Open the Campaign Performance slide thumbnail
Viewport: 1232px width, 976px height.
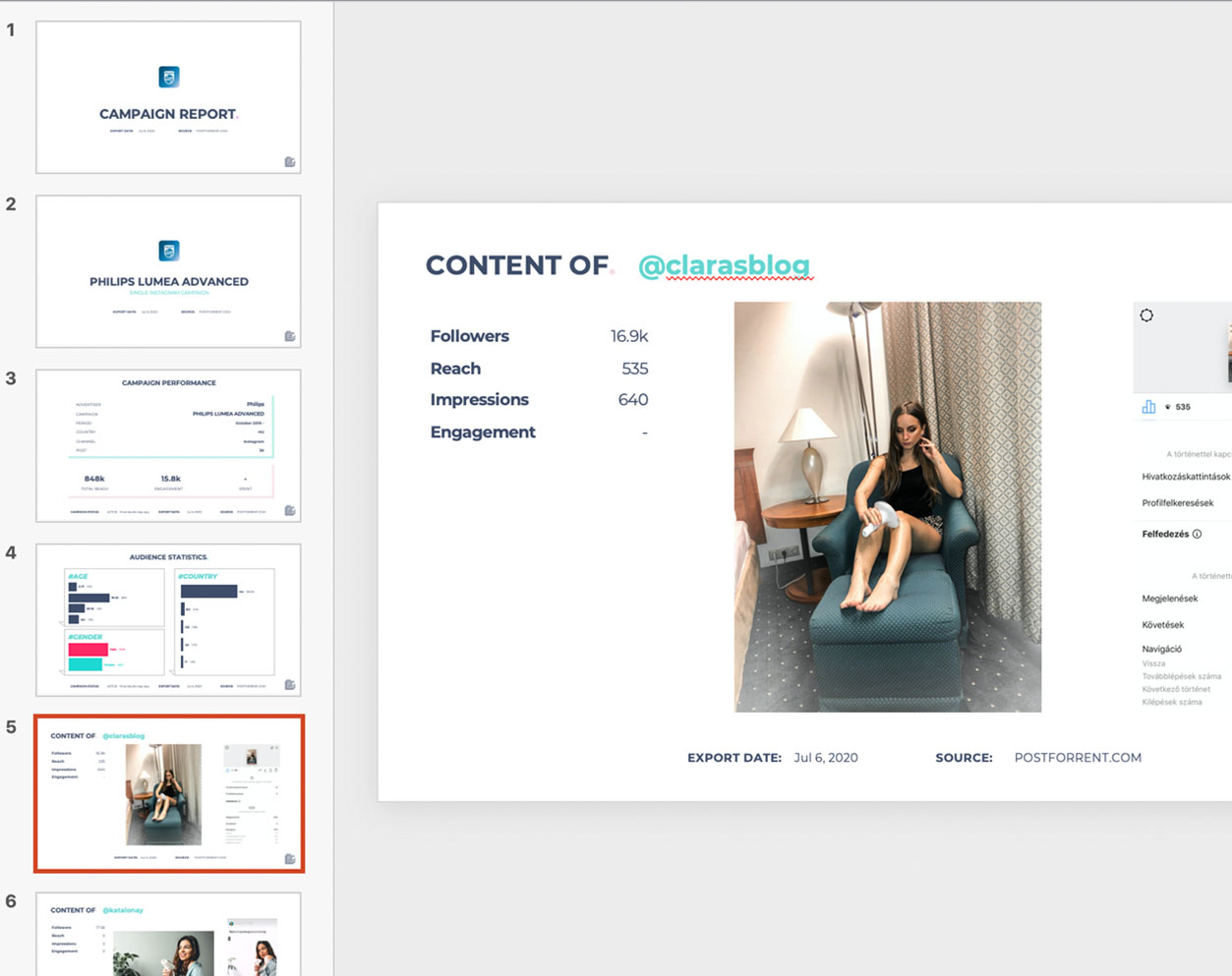tap(168, 445)
